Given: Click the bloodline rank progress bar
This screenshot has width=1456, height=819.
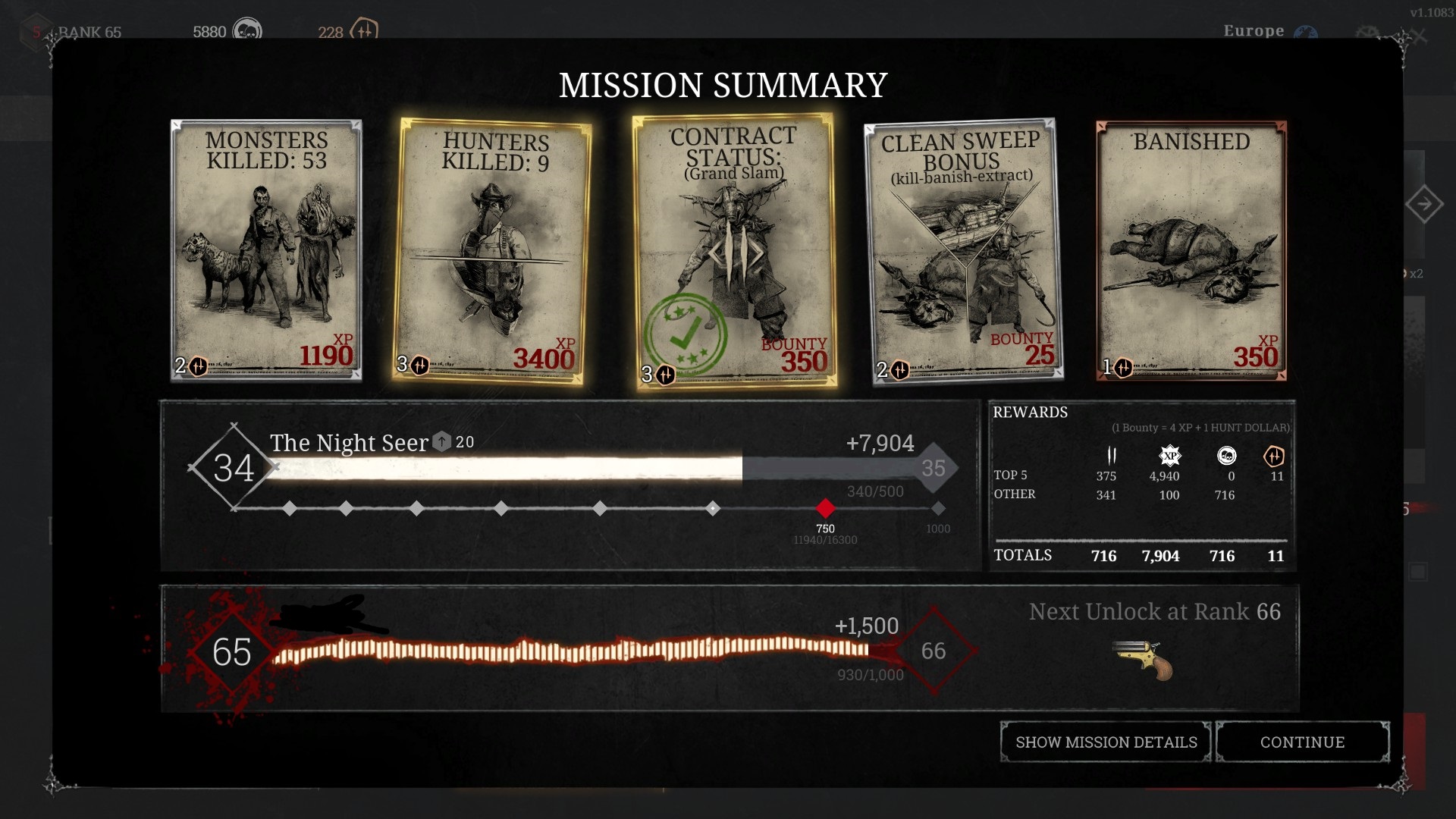Looking at the screenshot, I should point(569,651).
